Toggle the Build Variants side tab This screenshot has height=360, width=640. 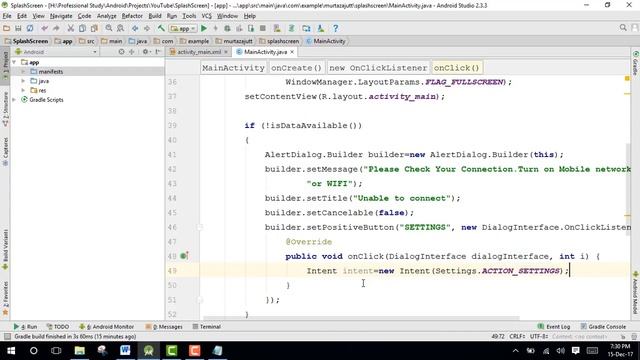click(x=5, y=249)
